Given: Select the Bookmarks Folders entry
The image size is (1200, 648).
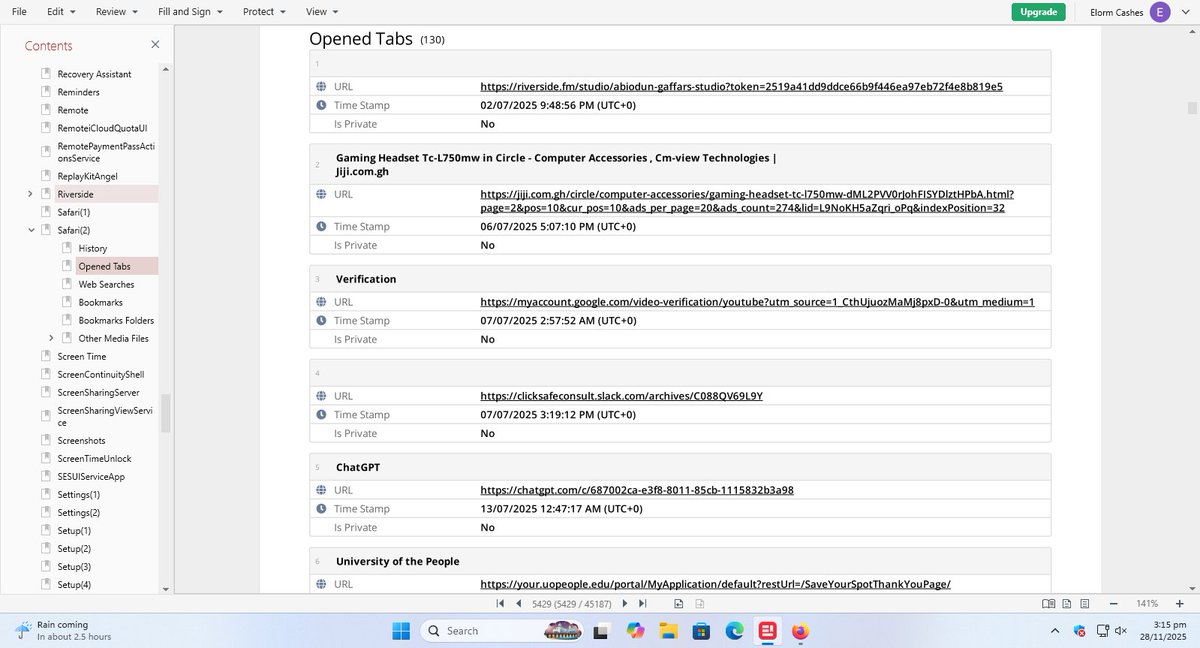Looking at the screenshot, I should coord(116,320).
